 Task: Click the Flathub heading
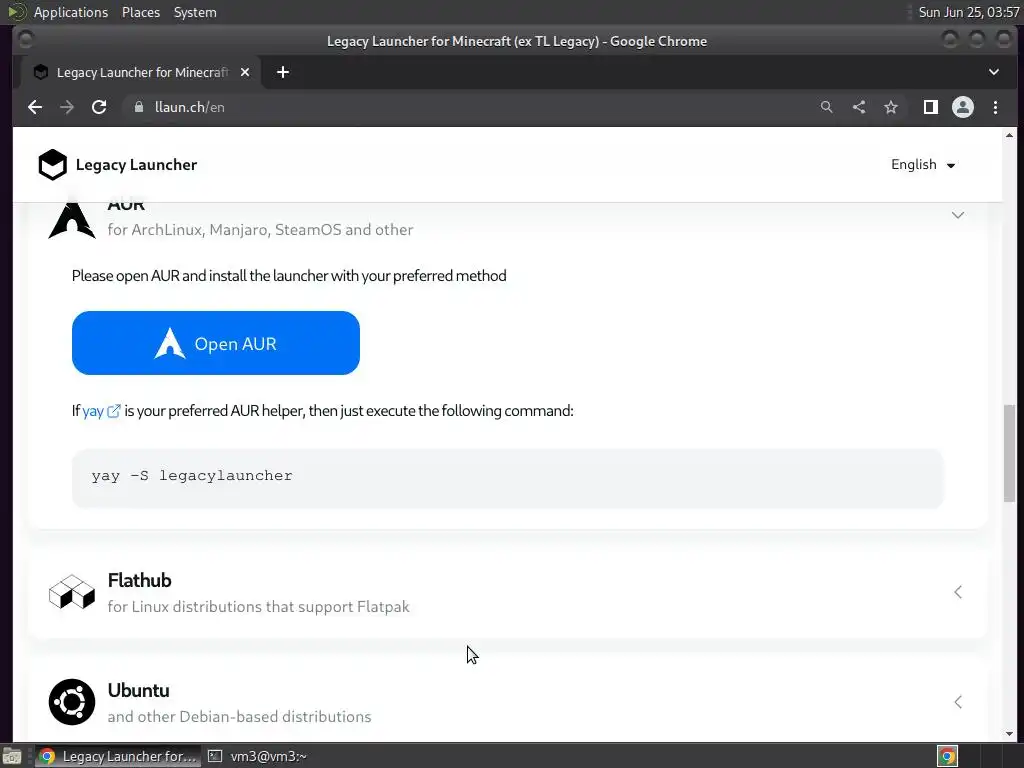pyautogui.click(x=139, y=580)
